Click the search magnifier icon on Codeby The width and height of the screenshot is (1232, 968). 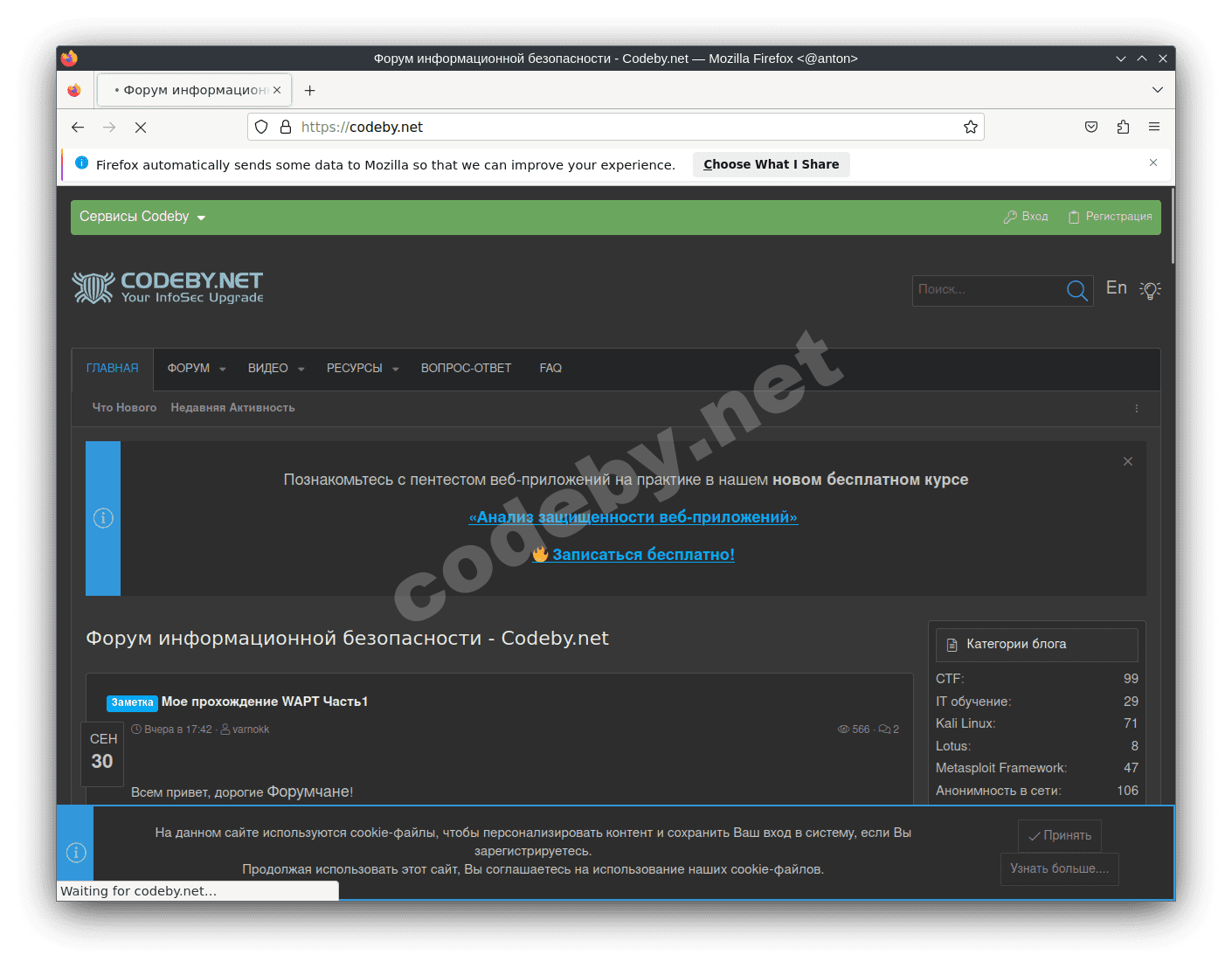(1076, 290)
